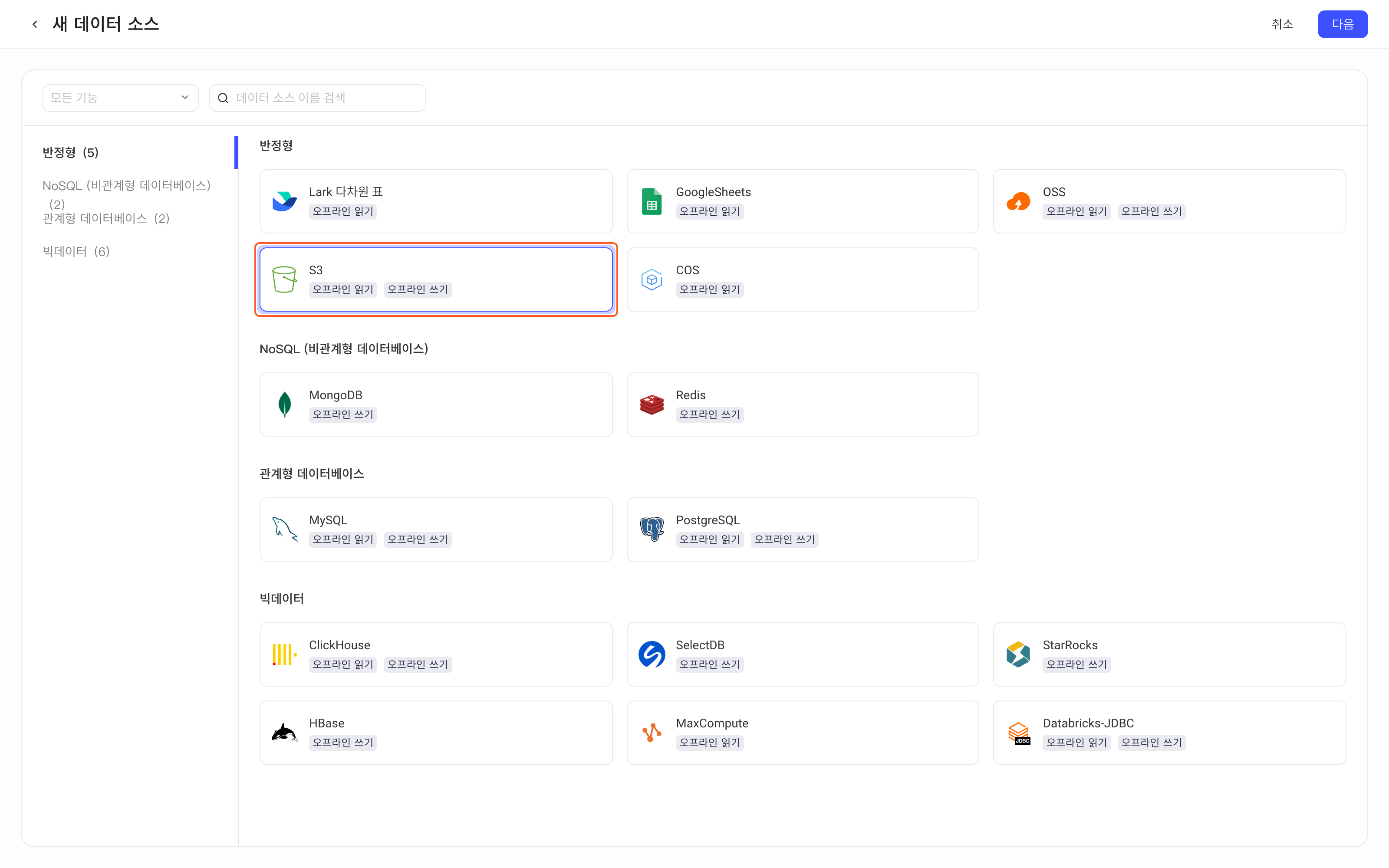The image size is (1389, 868).
Task: Click the 다음 button
Action: (1342, 24)
